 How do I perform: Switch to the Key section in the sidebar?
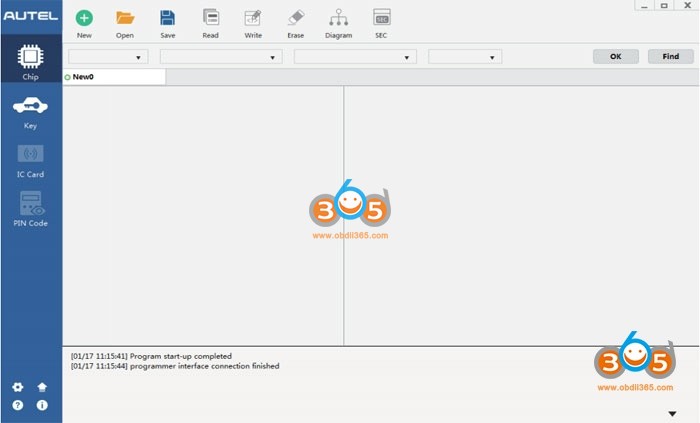(x=30, y=113)
